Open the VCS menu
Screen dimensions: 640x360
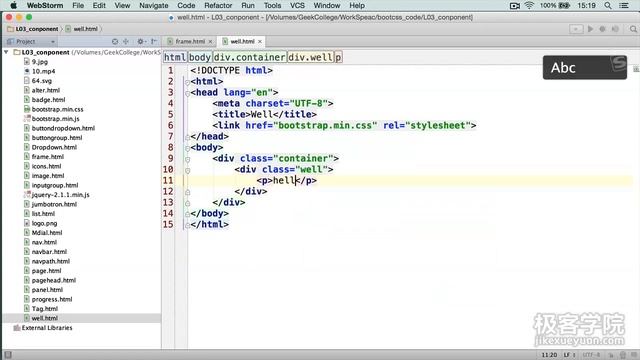pyautogui.click(x=297, y=5)
